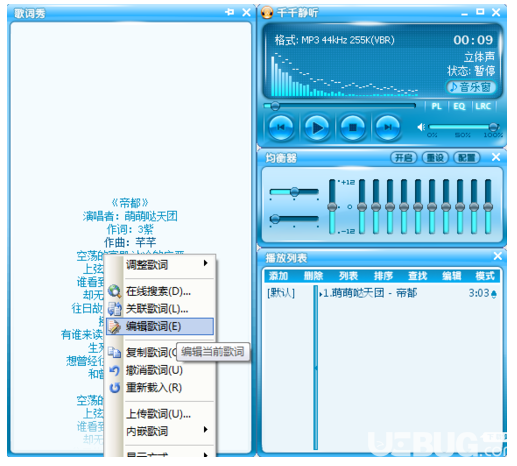Choose 上传歌词(U)... menu entry

(x=160, y=414)
